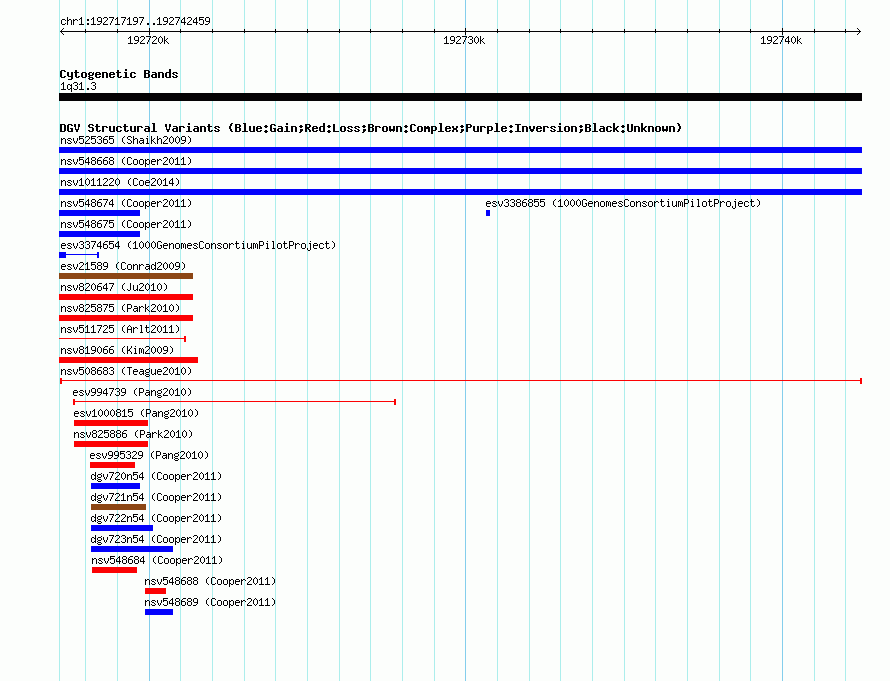Image resolution: width=890 pixels, height=681 pixels.
Task: Click the 192730k ruler tick label
Action: point(464,40)
